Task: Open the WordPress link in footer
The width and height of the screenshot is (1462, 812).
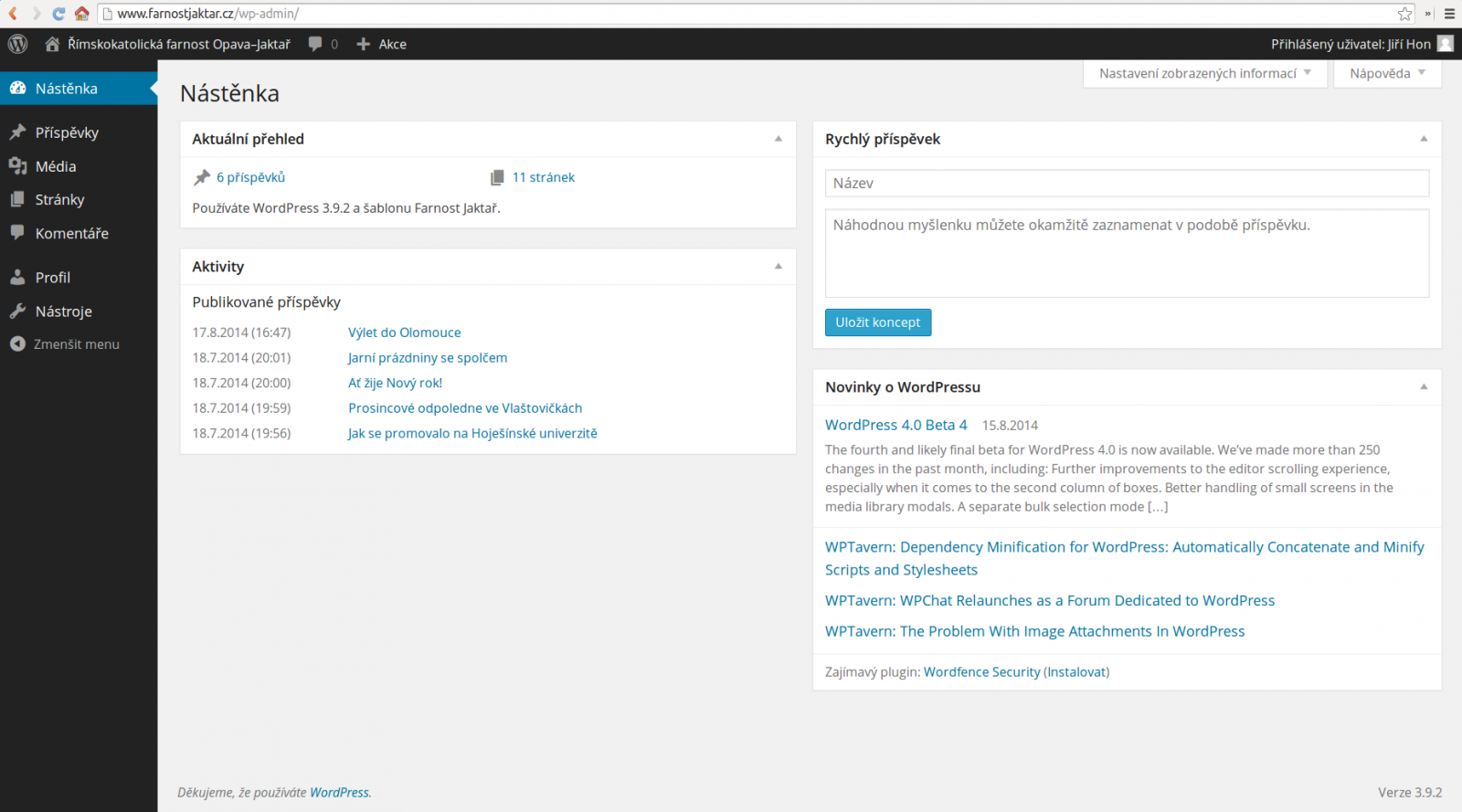Action: point(339,793)
